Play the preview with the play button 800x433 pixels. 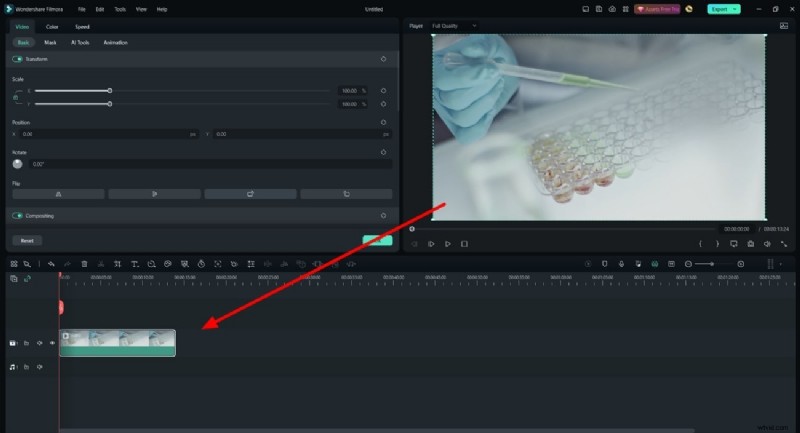[x=447, y=244]
